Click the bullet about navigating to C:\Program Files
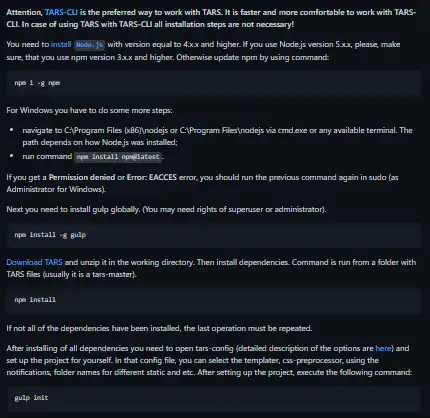The width and height of the screenshot is (430, 418). pos(217,136)
